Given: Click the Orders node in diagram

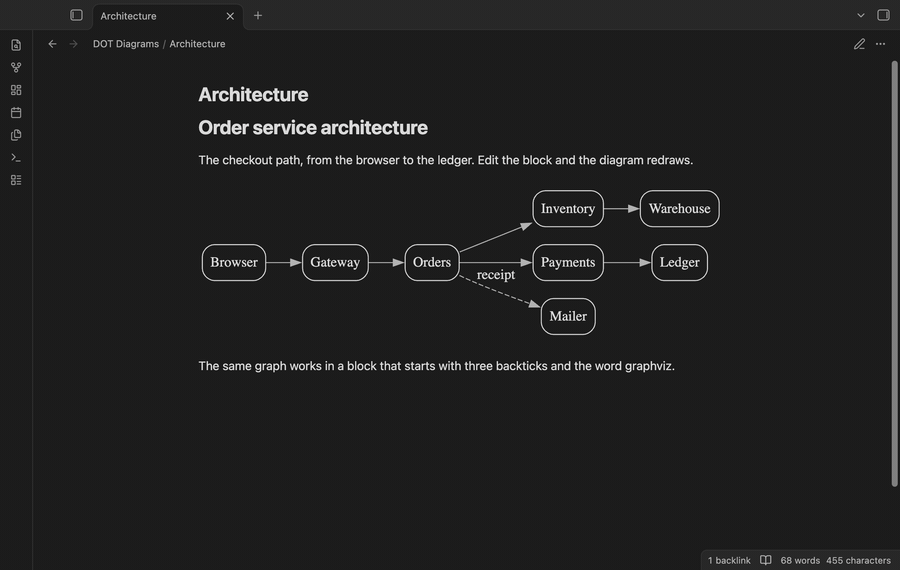Looking at the screenshot, I should (432, 262).
